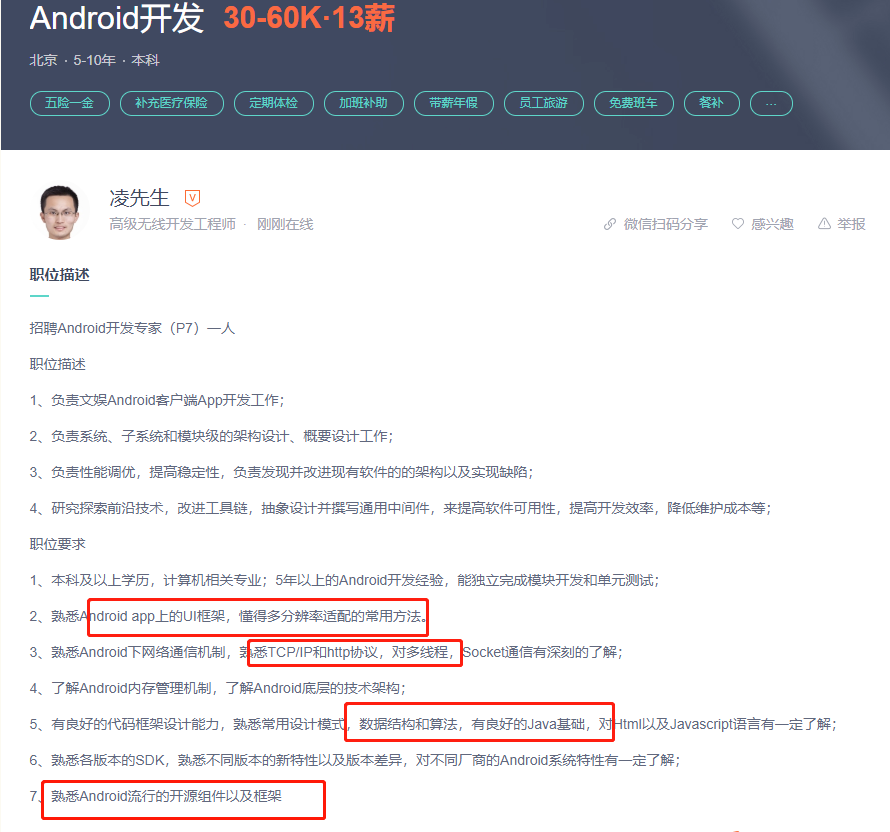The width and height of the screenshot is (890, 832).
Task: Click the 北京 · 5-10年 · 本科 line
Action: [x=94, y=60]
